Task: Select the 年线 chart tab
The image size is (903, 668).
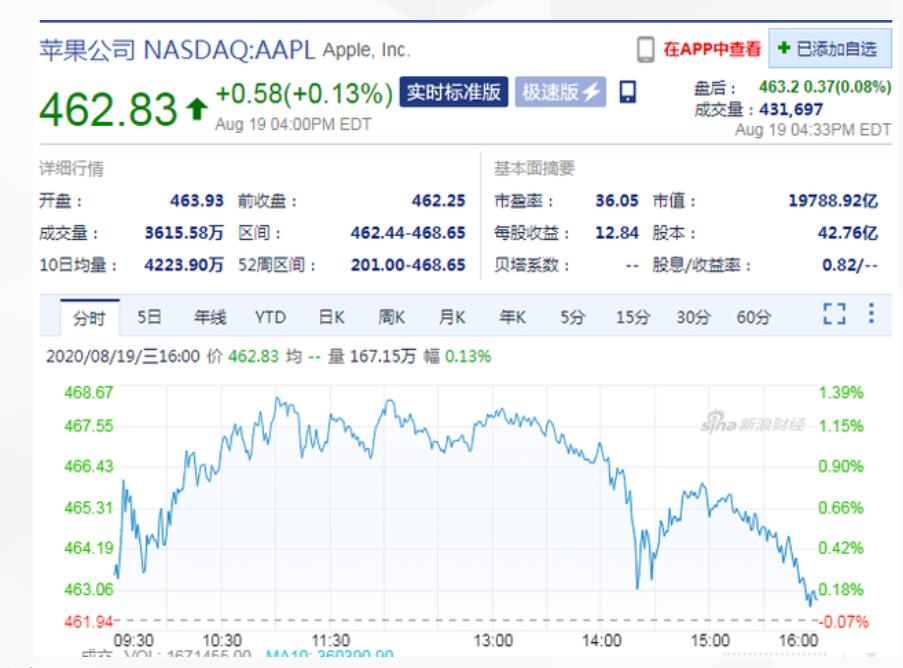Action: pyautogui.click(x=210, y=317)
